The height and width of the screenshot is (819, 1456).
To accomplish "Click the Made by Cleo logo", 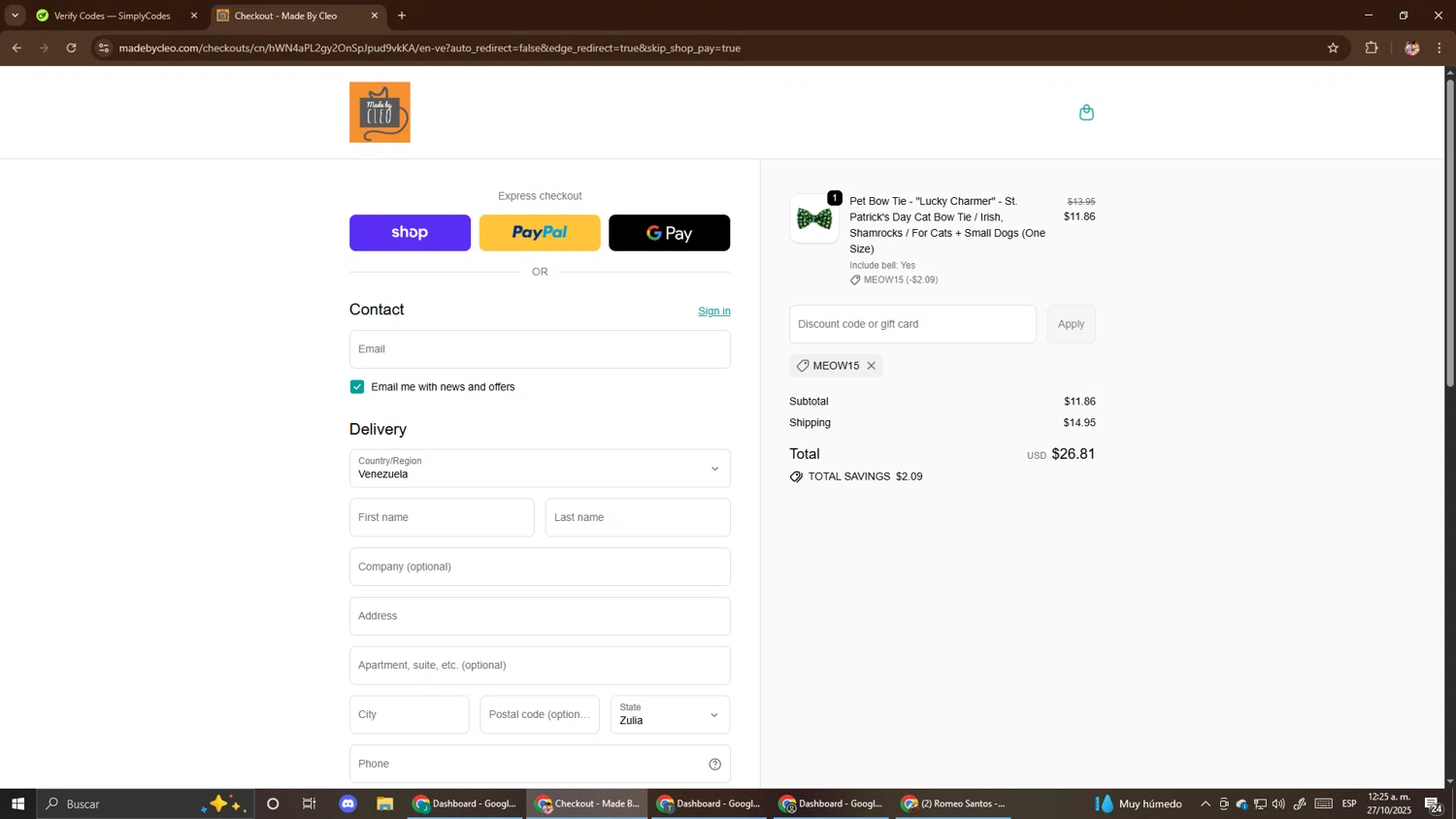I will [x=380, y=113].
